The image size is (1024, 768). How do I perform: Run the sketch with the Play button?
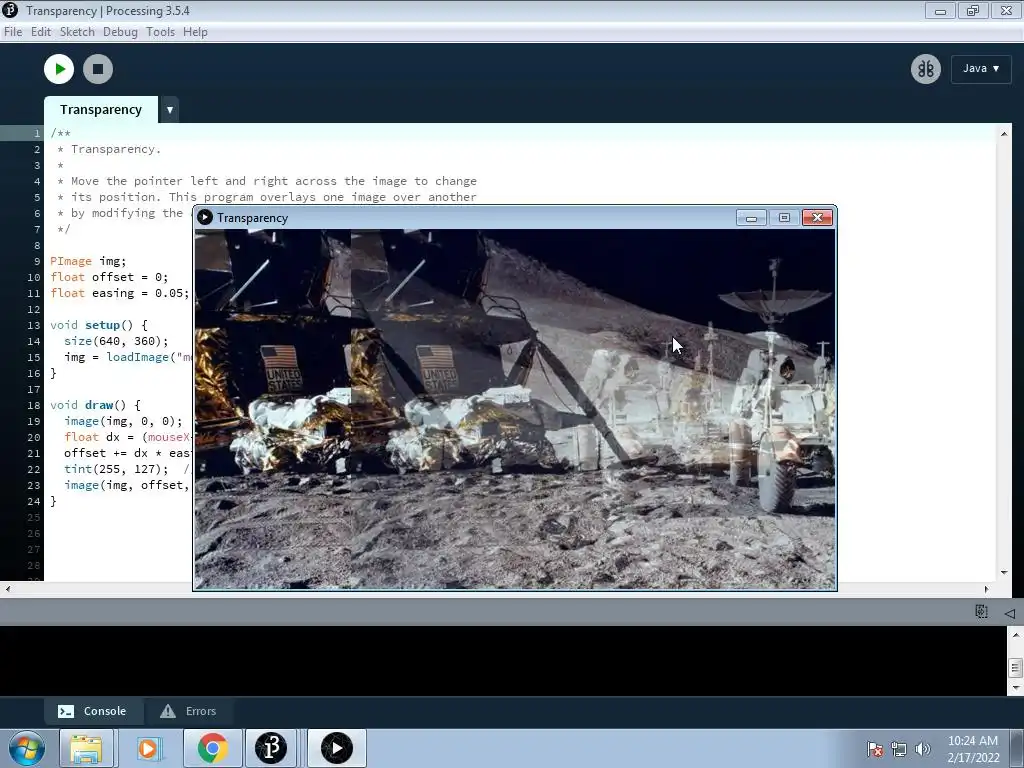pos(59,69)
